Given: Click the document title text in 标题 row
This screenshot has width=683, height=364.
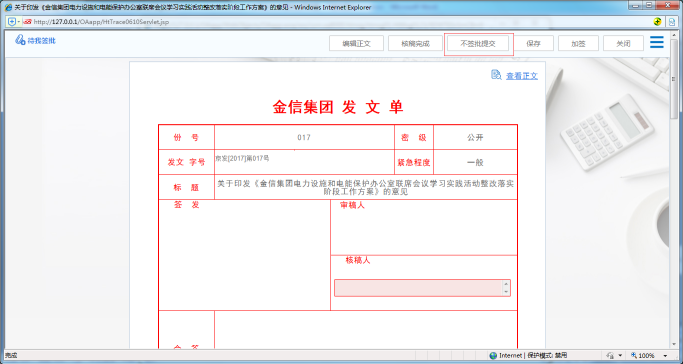Looking at the screenshot, I should click(x=366, y=187).
